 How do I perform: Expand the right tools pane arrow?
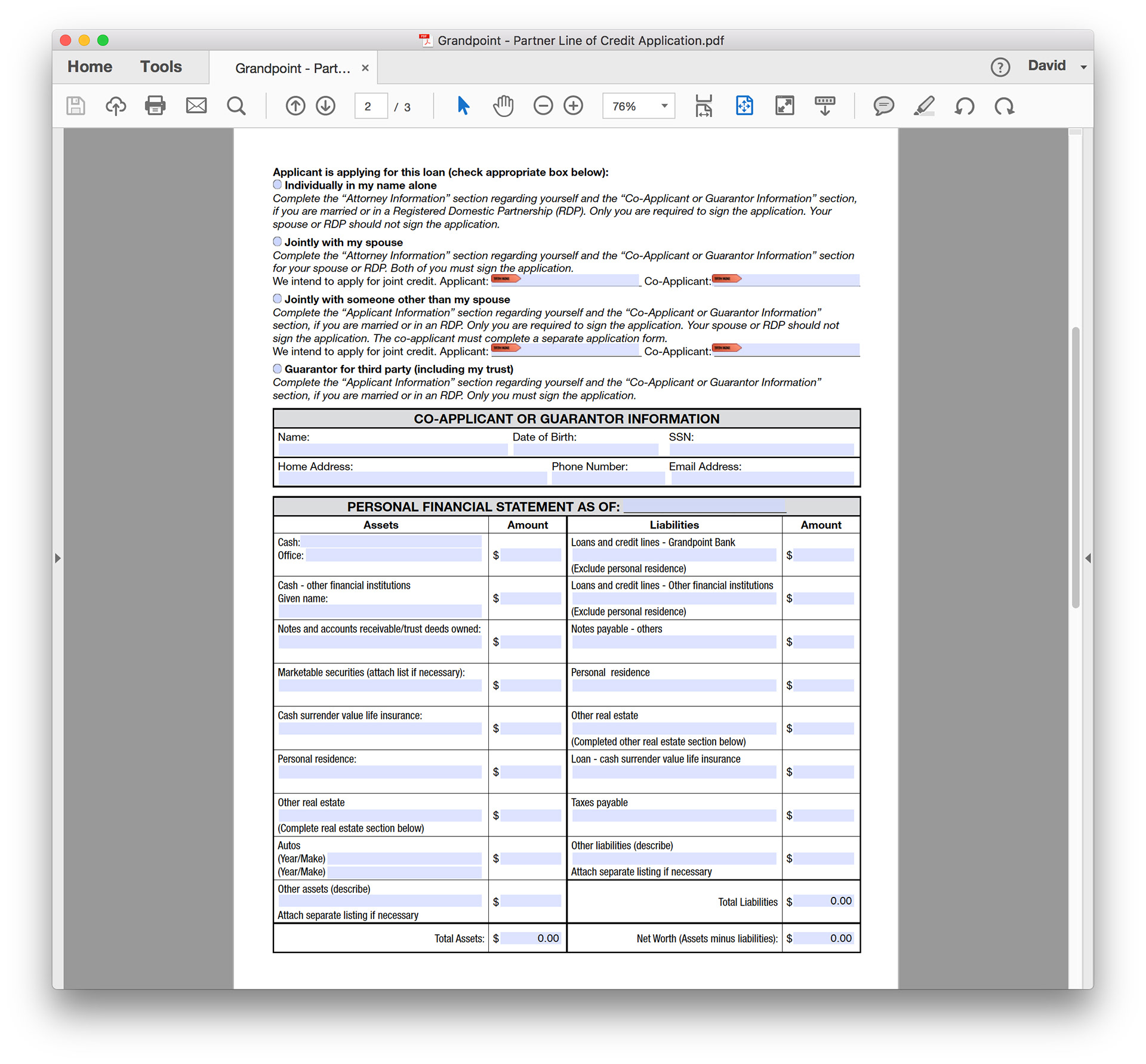[1088, 558]
